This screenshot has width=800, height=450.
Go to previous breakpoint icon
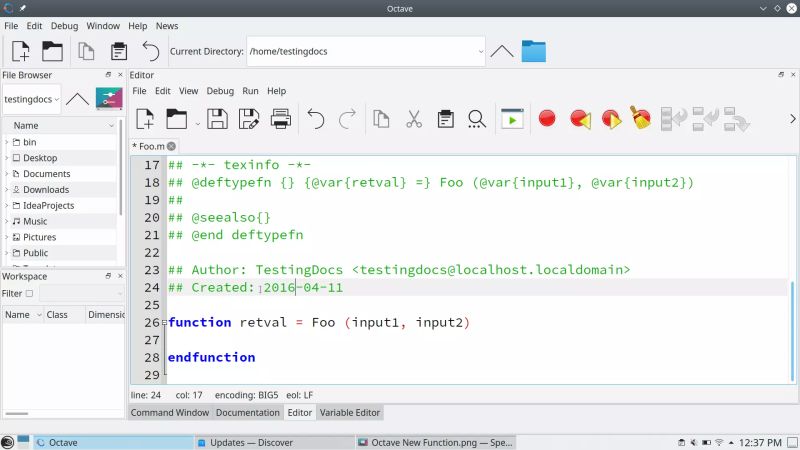coord(580,119)
